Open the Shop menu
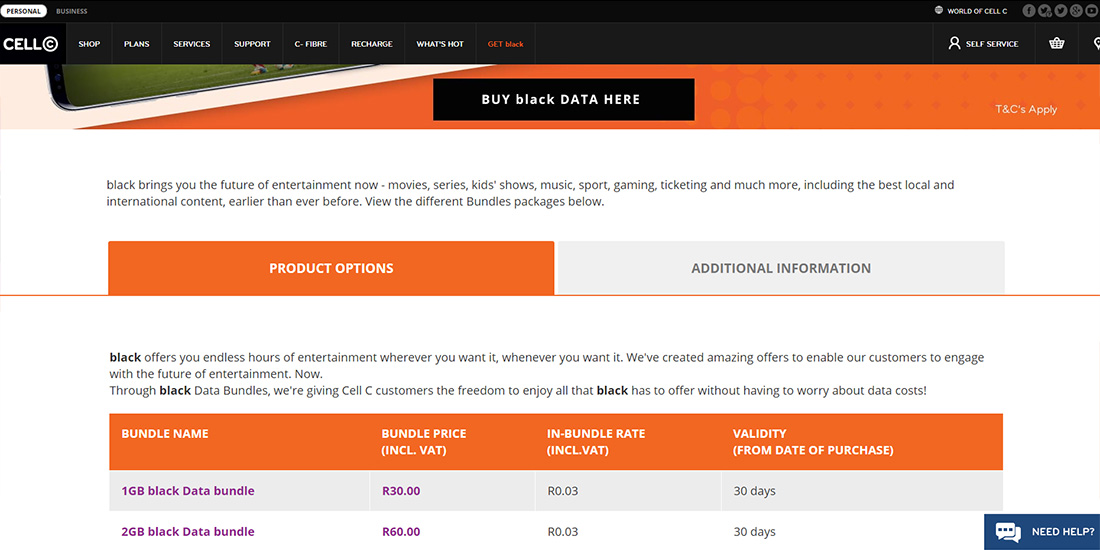Viewport: 1100px width, 550px height. tap(89, 43)
